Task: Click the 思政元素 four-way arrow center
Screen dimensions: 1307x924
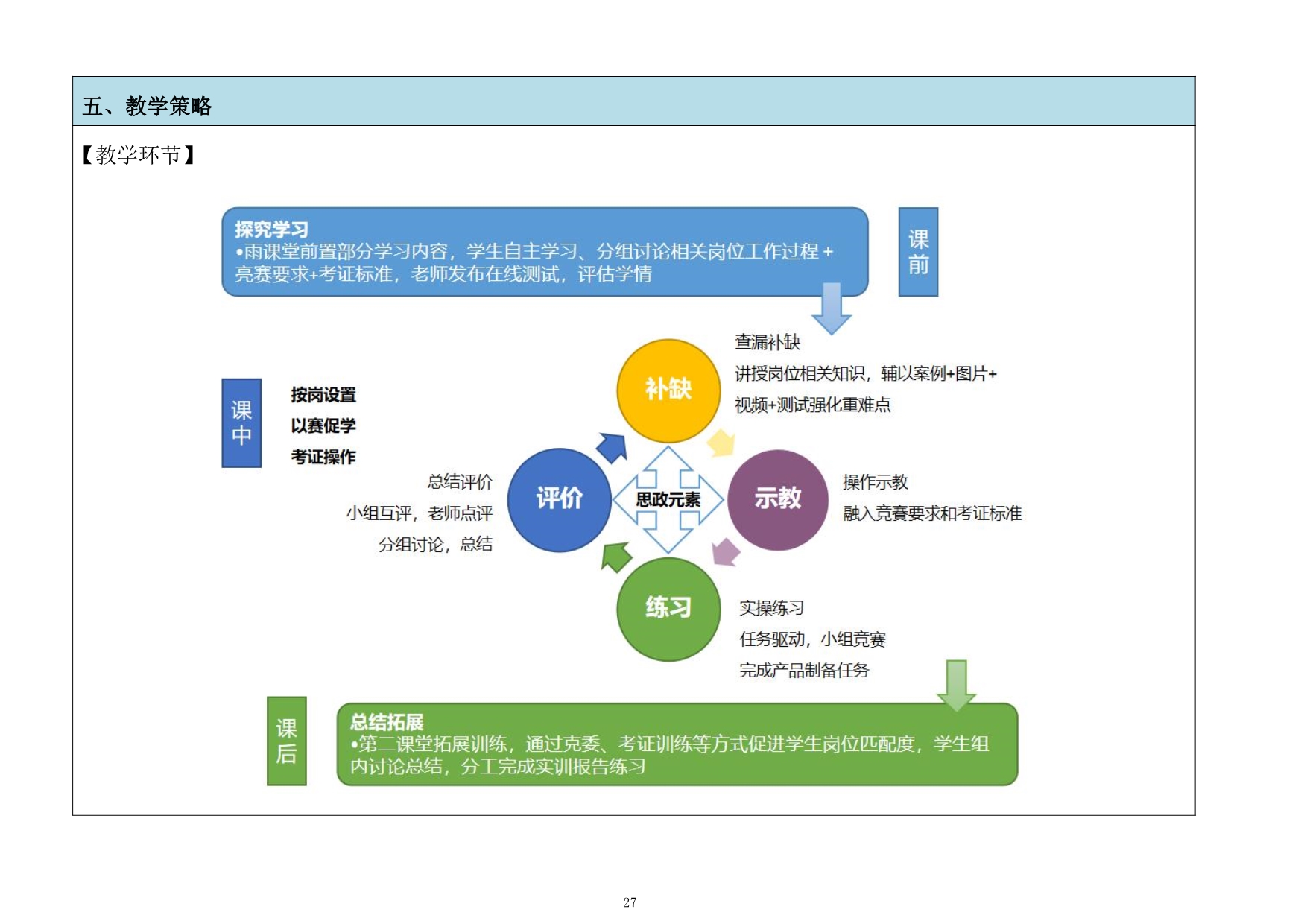Action: coord(668,500)
